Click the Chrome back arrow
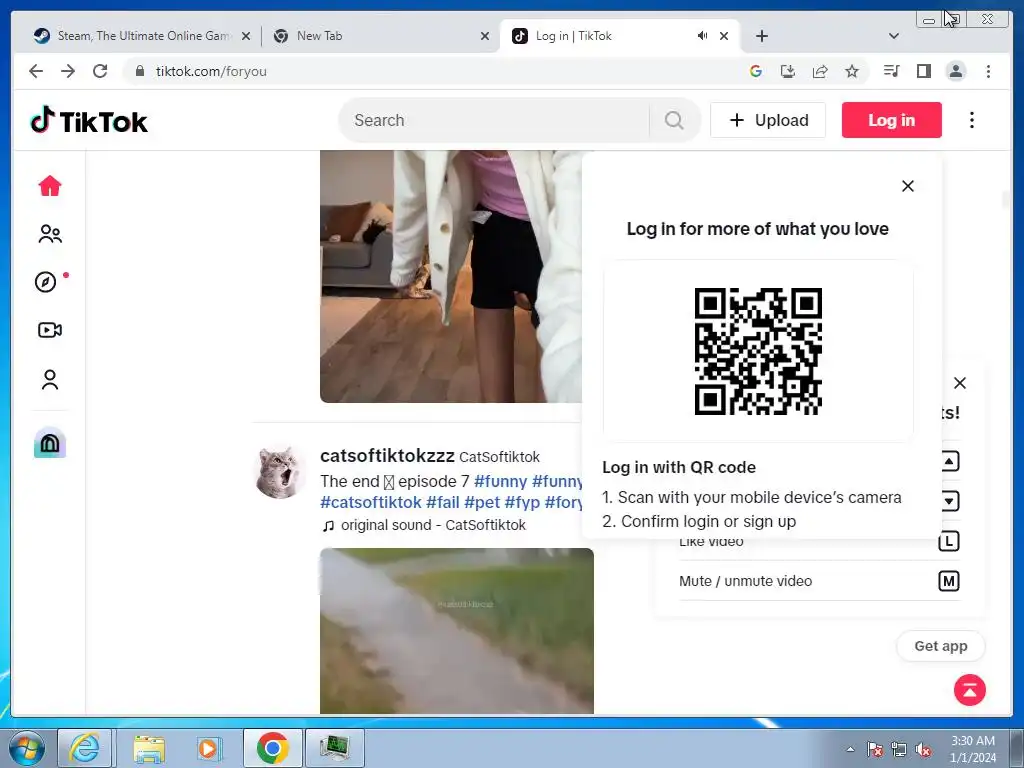 click(36, 71)
